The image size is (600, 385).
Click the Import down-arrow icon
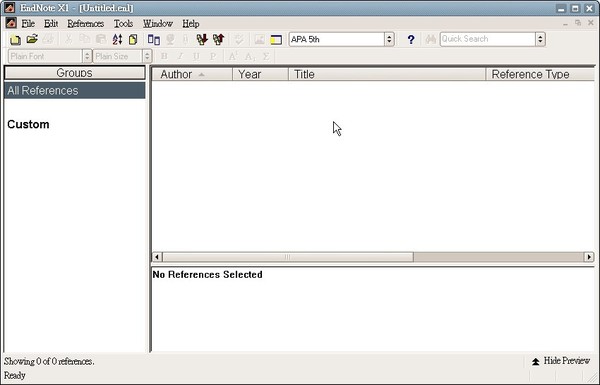[x=202, y=39]
